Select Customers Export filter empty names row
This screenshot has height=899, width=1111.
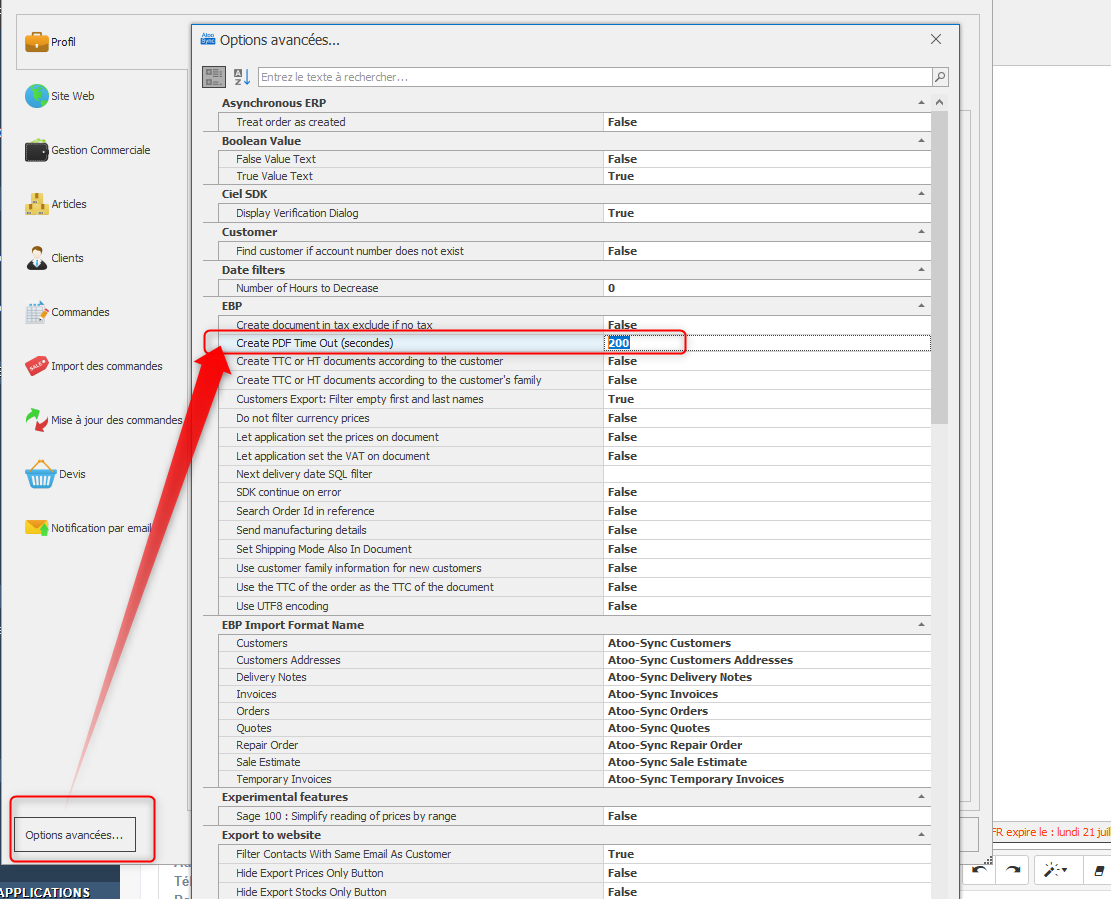(x=575, y=399)
